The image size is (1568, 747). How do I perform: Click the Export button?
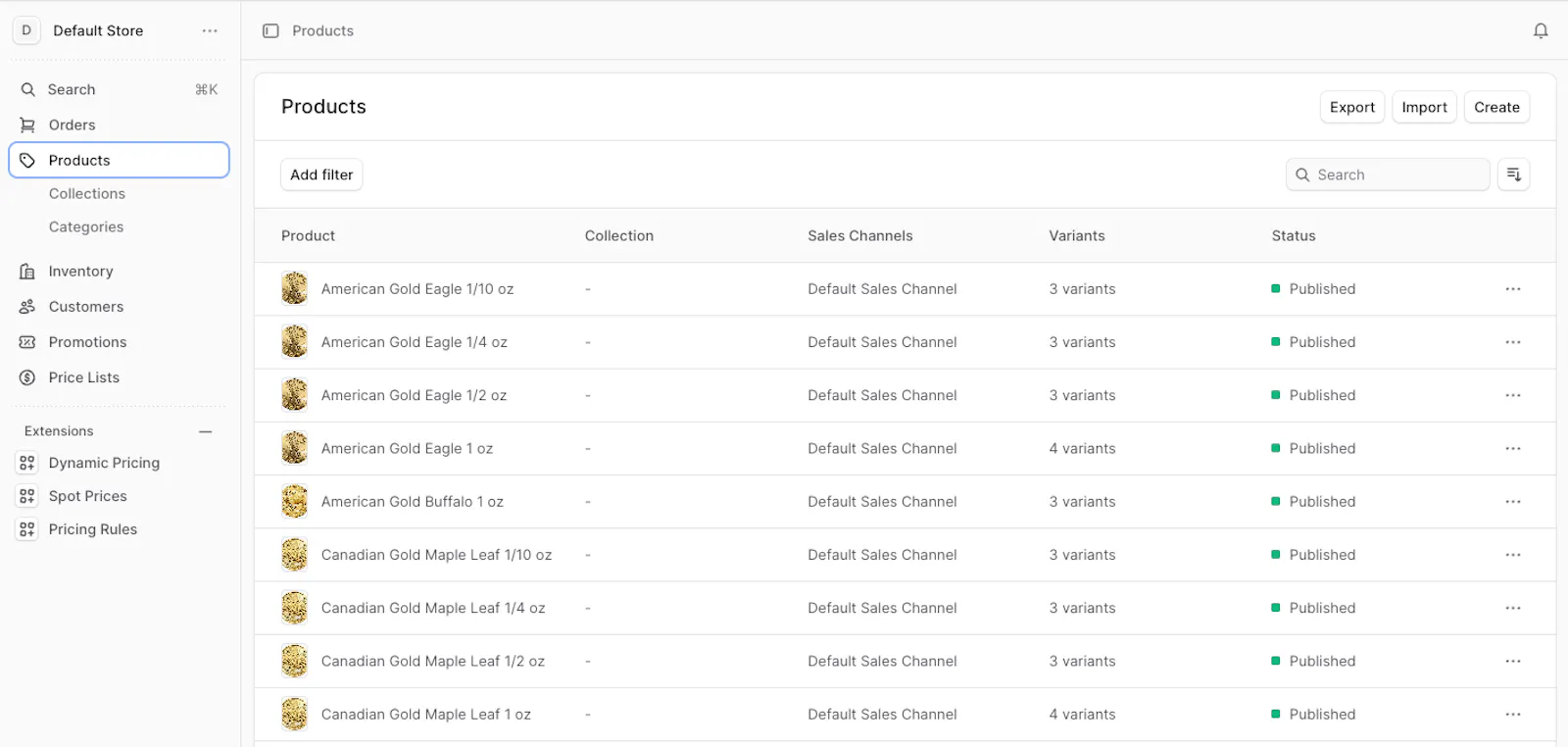click(x=1352, y=107)
